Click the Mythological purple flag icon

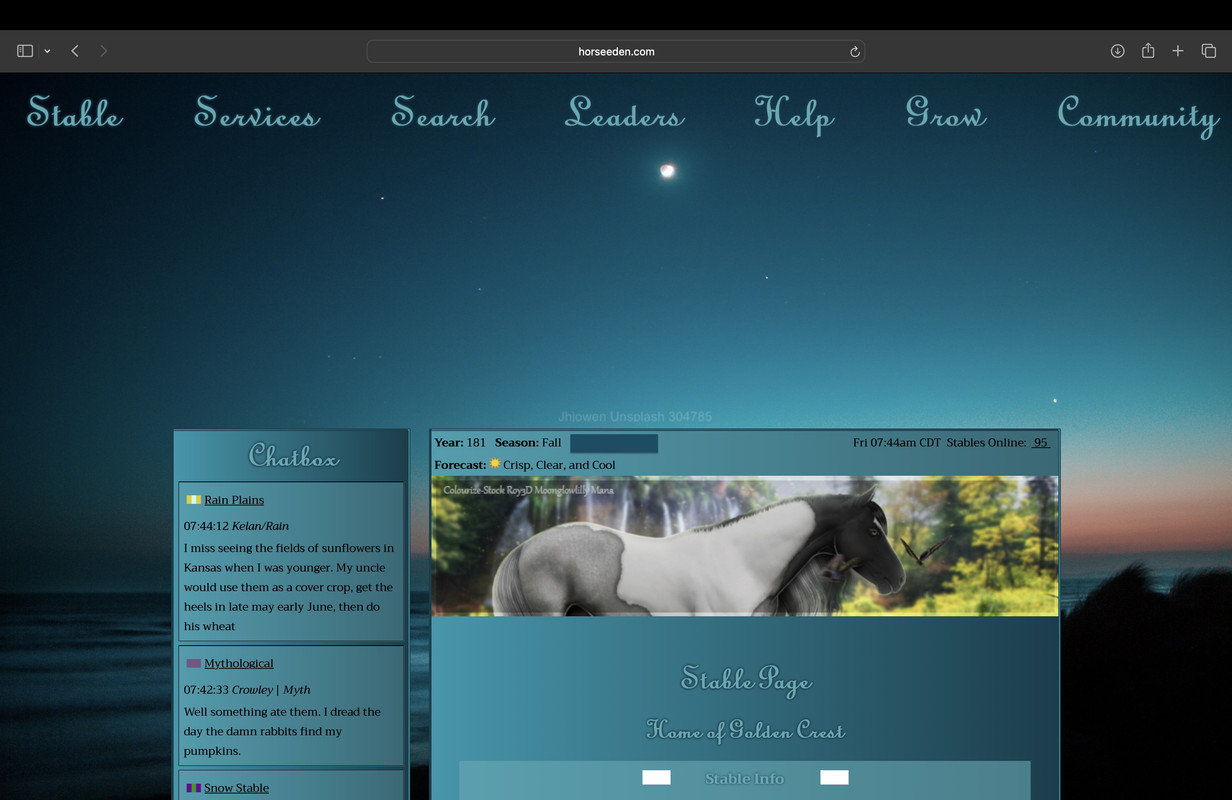tap(194, 663)
